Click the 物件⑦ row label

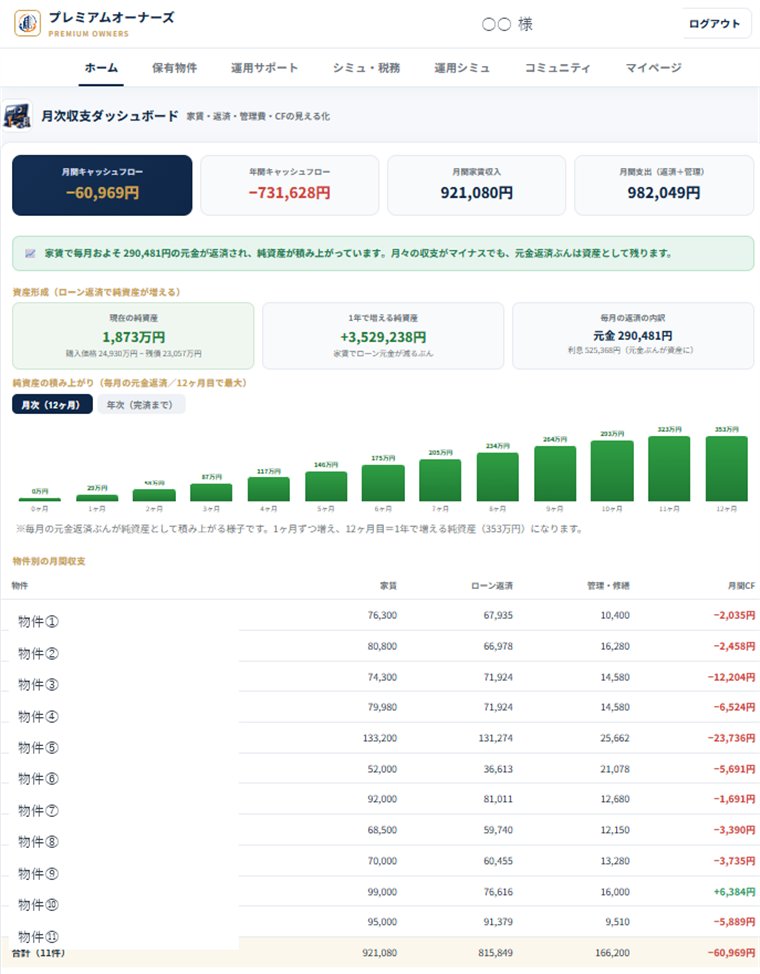(x=38, y=811)
